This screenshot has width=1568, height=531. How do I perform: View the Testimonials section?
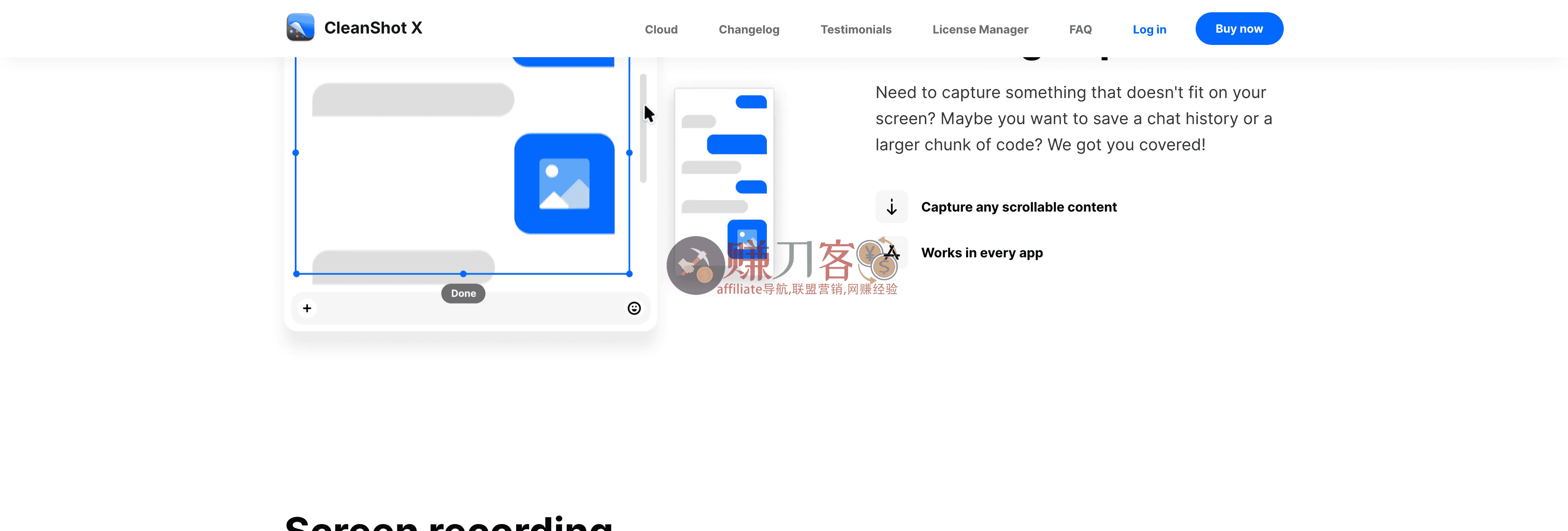tap(856, 29)
